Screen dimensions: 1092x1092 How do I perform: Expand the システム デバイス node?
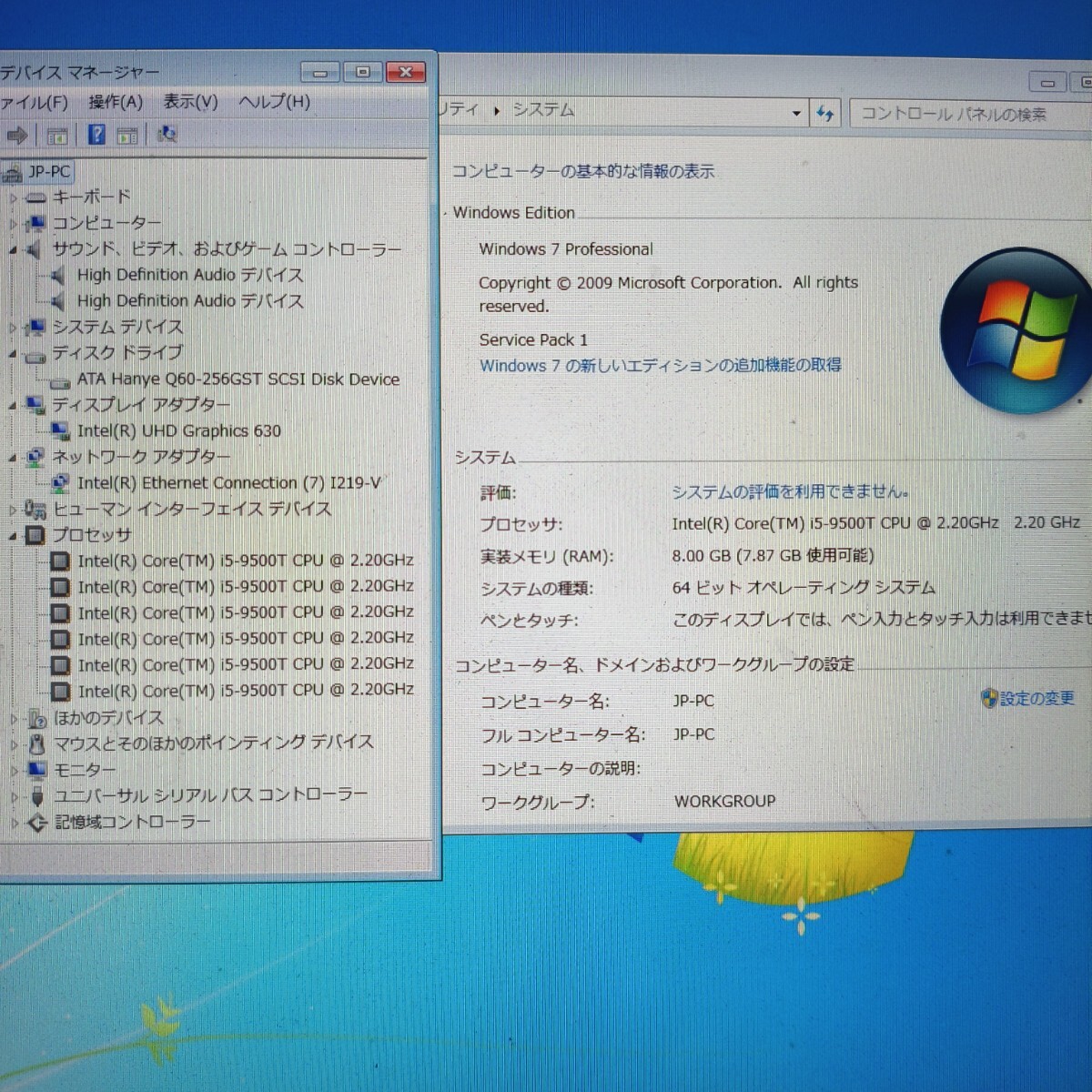pos(14,328)
